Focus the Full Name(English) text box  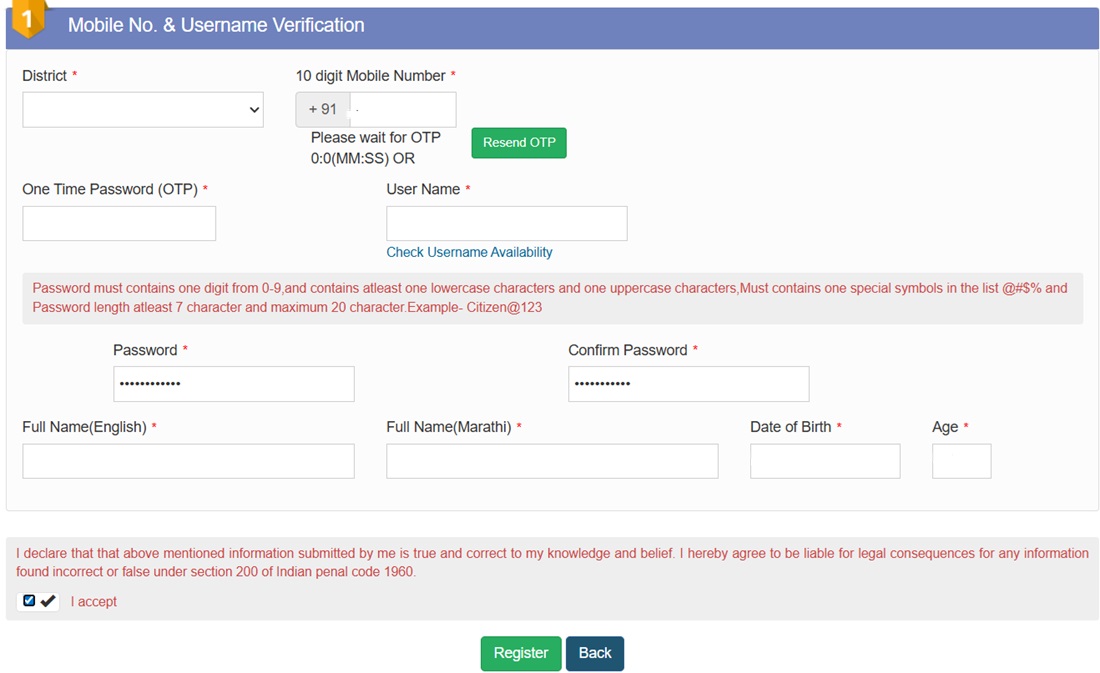pyautogui.click(x=188, y=461)
